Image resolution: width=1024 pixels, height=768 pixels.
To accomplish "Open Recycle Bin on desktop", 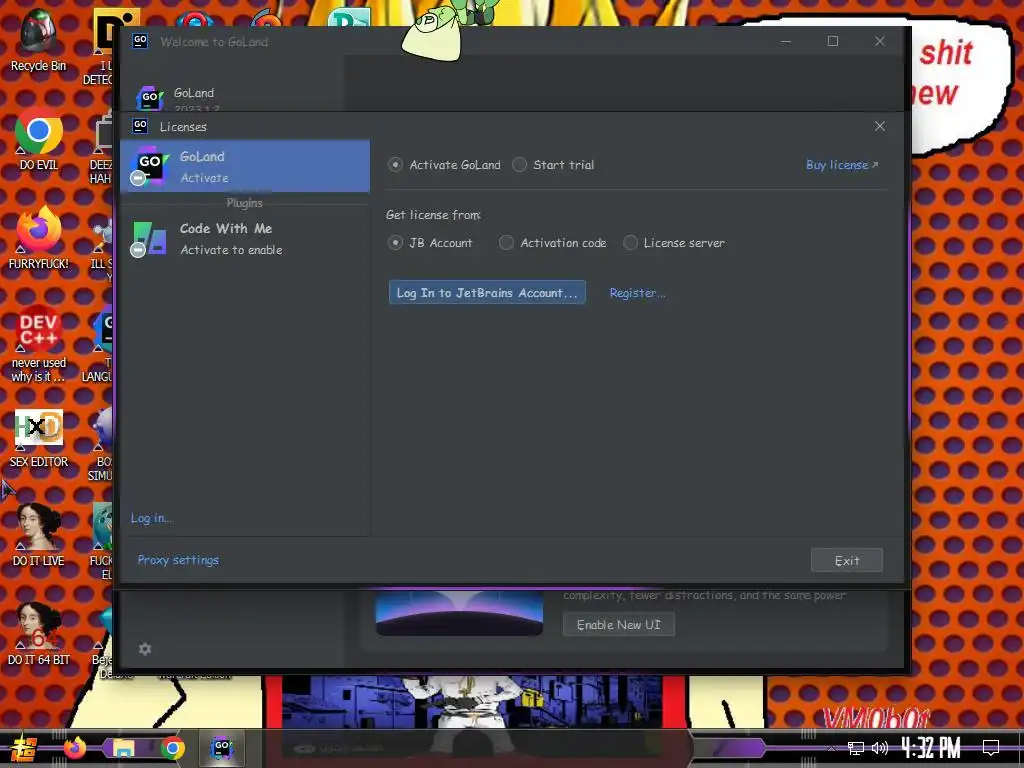I will [x=39, y=40].
